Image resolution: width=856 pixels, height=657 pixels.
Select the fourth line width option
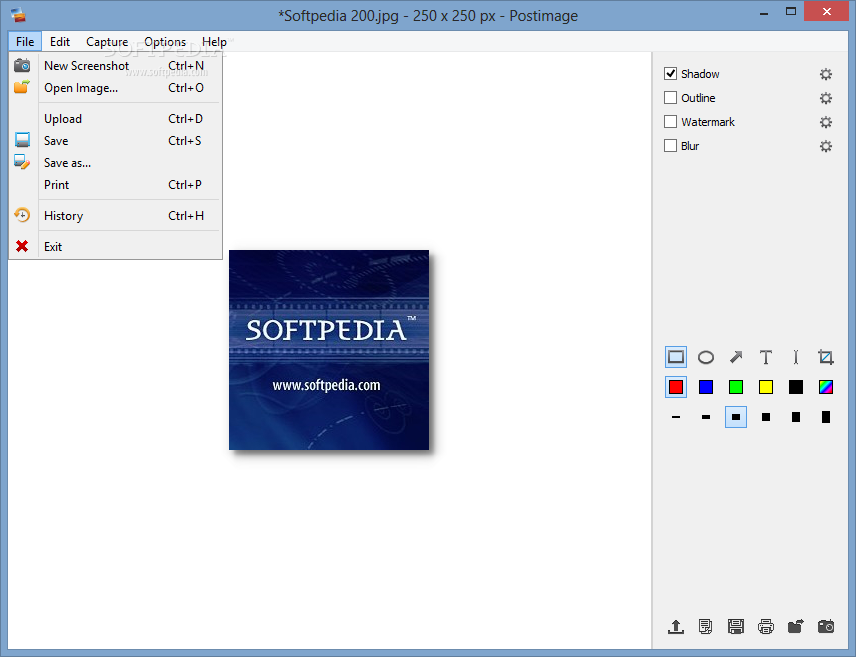766,417
